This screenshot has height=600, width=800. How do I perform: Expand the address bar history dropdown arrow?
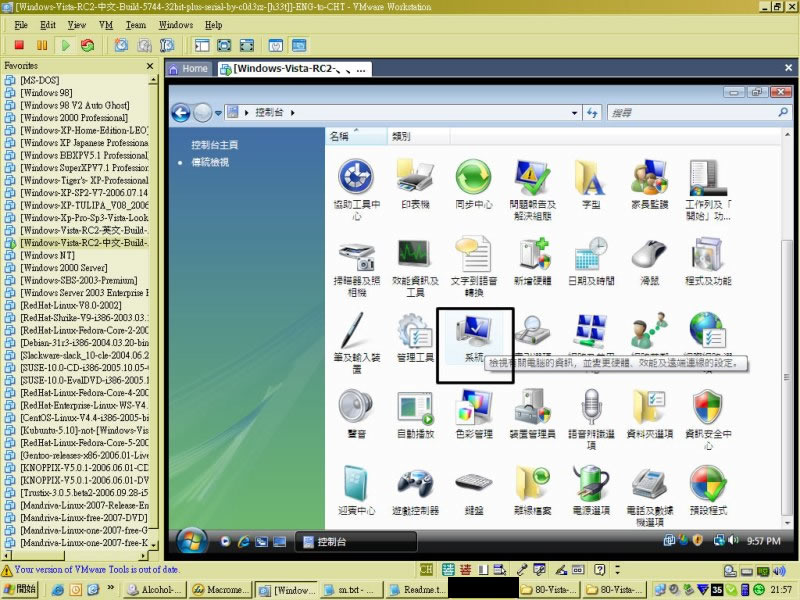[574, 113]
